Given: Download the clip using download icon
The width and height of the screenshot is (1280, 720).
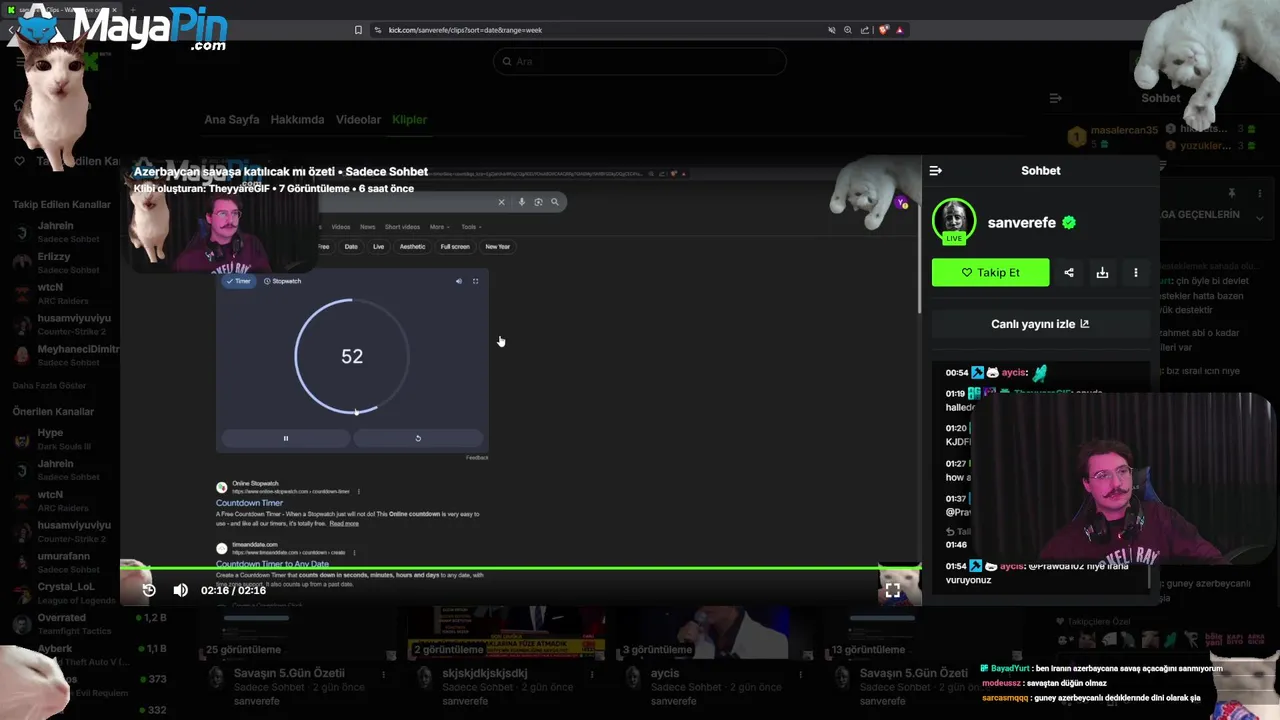Looking at the screenshot, I should coord(1102,272).
